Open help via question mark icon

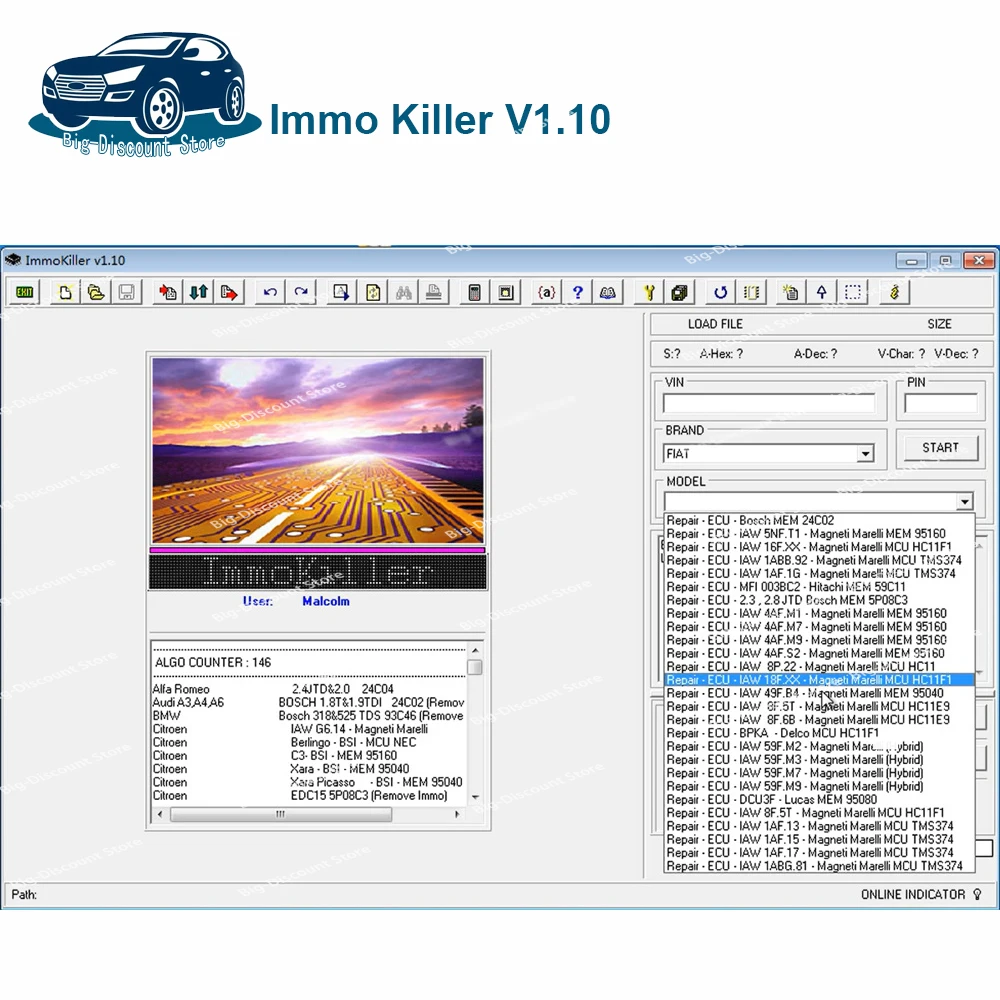point(577,293)
